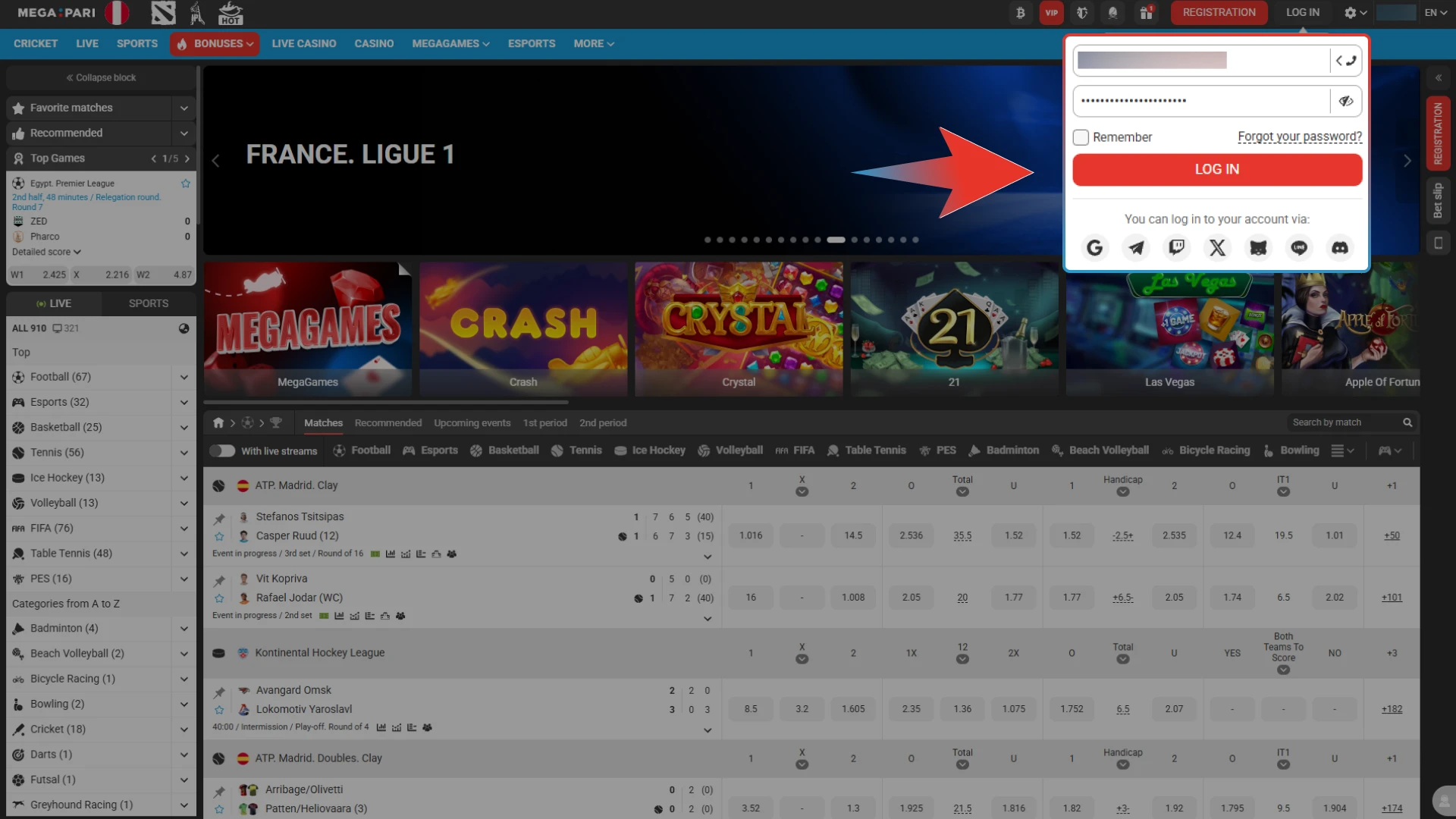The width and height of the screenshot is (1456, 819).
Task: Click Collapse block button
Action: (101, 78)
